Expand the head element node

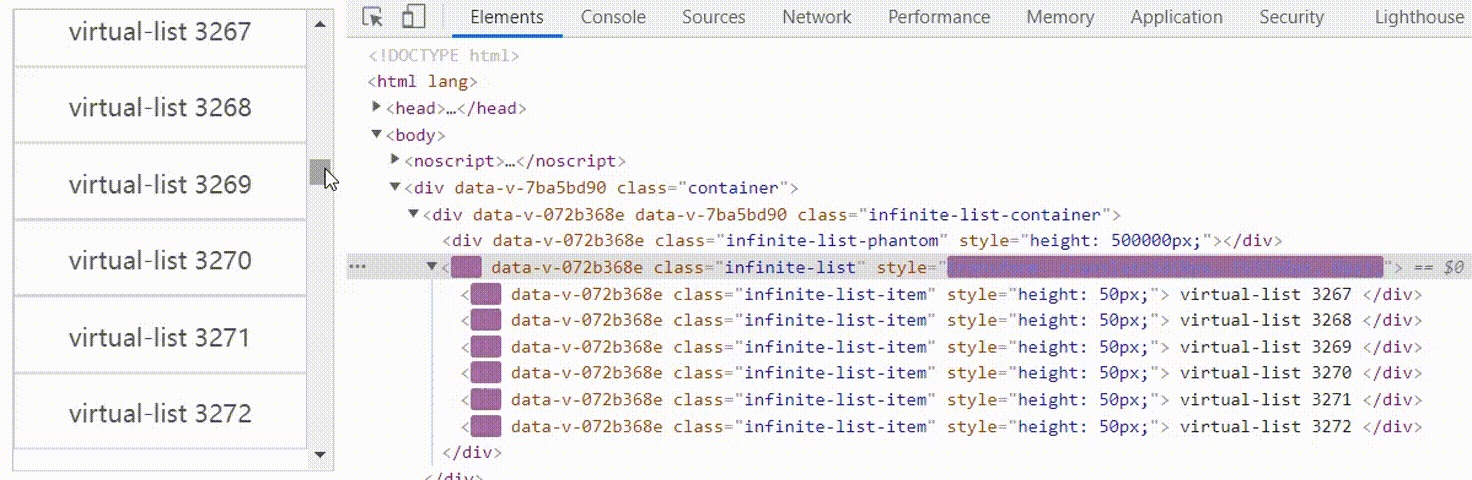(377, 107)
